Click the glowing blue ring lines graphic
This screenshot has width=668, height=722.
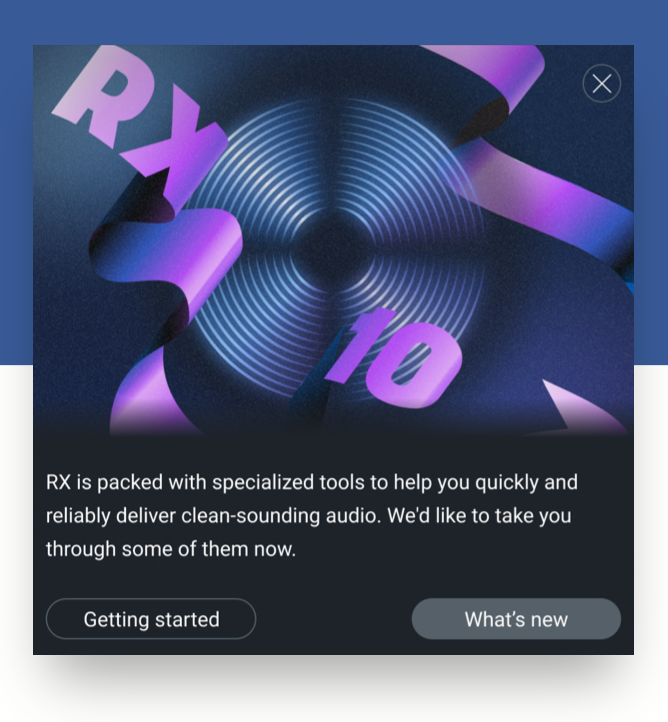(x=332, y=249)
